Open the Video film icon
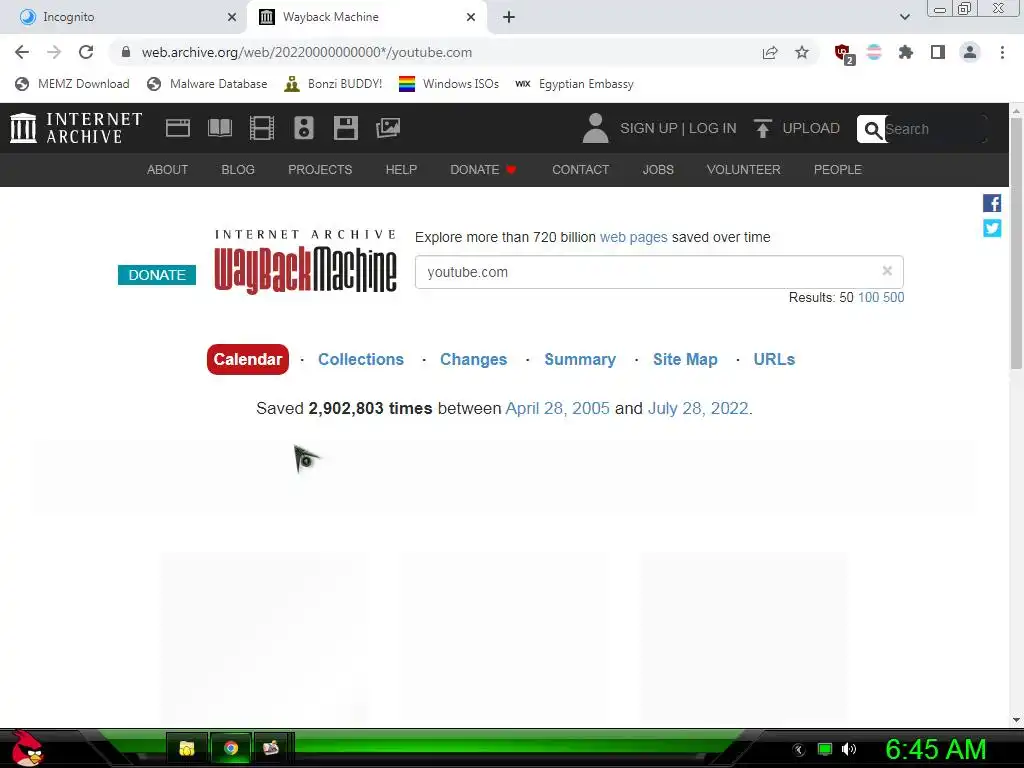The image size is (1024, 768). click(x=262, y=128)
